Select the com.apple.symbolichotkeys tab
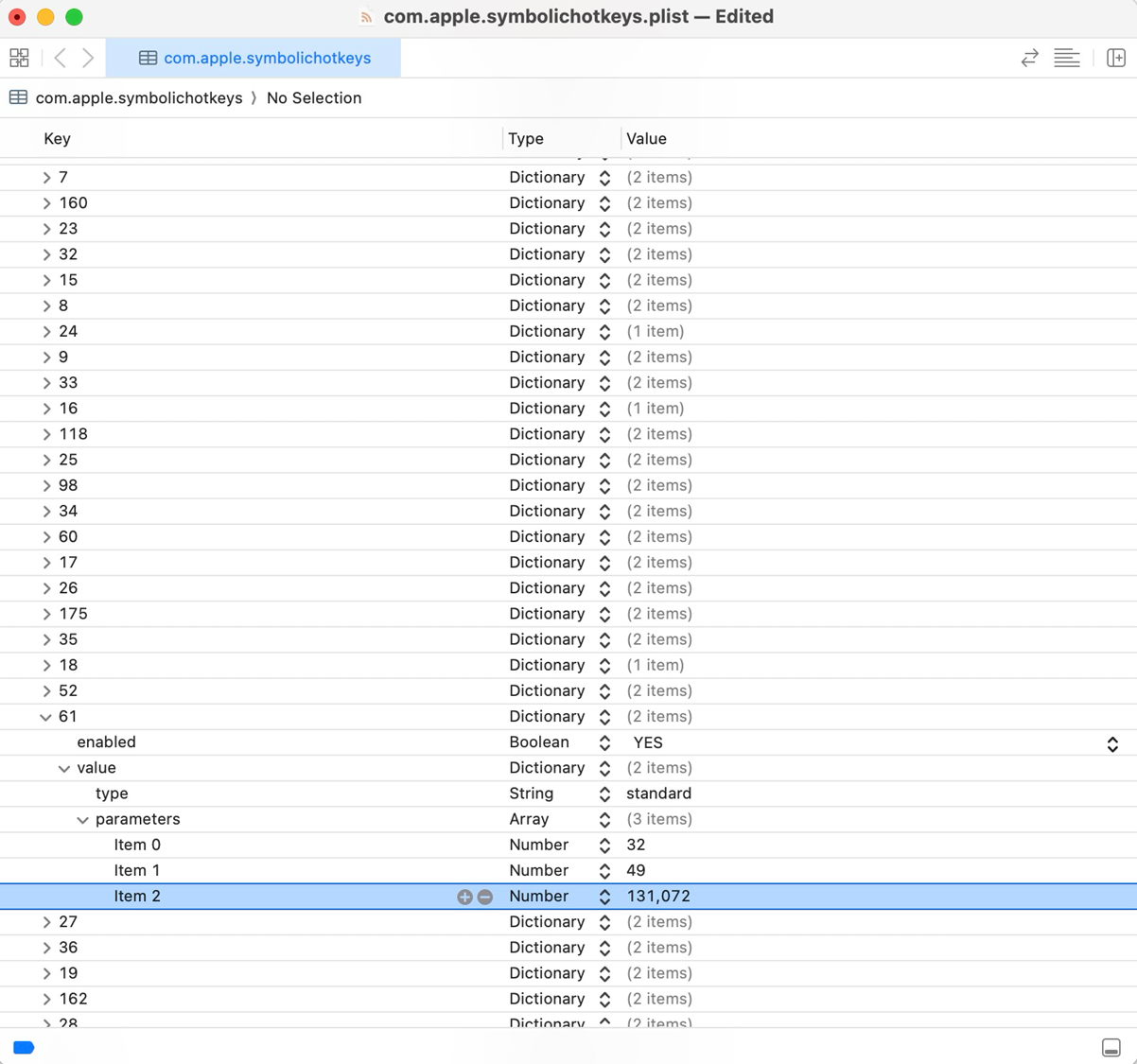This screenshot has height=1064, width=1137. click(254, 58)
